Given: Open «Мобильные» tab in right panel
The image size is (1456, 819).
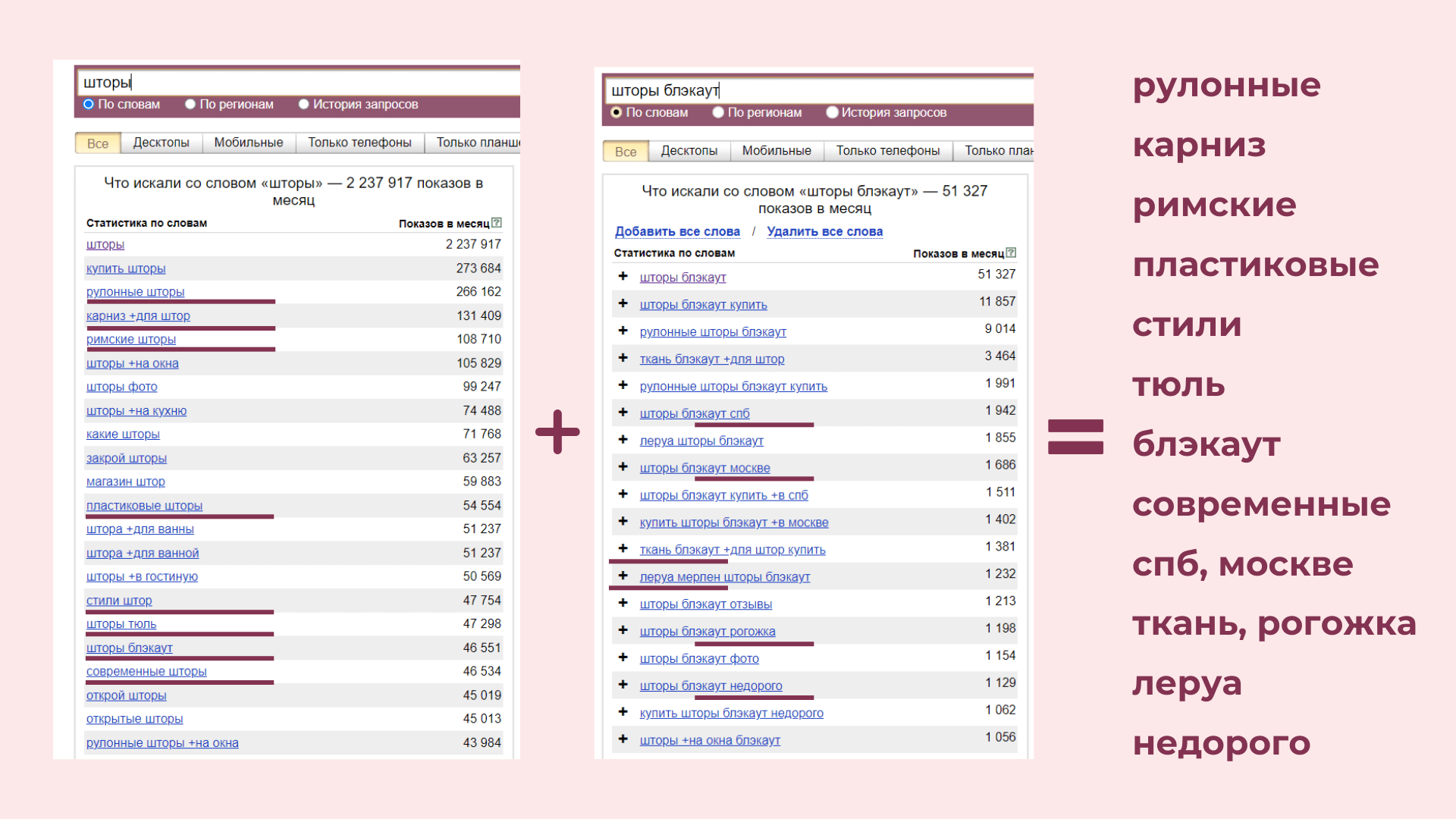Looking at the screenshot, I should click(x=777, y=151).
